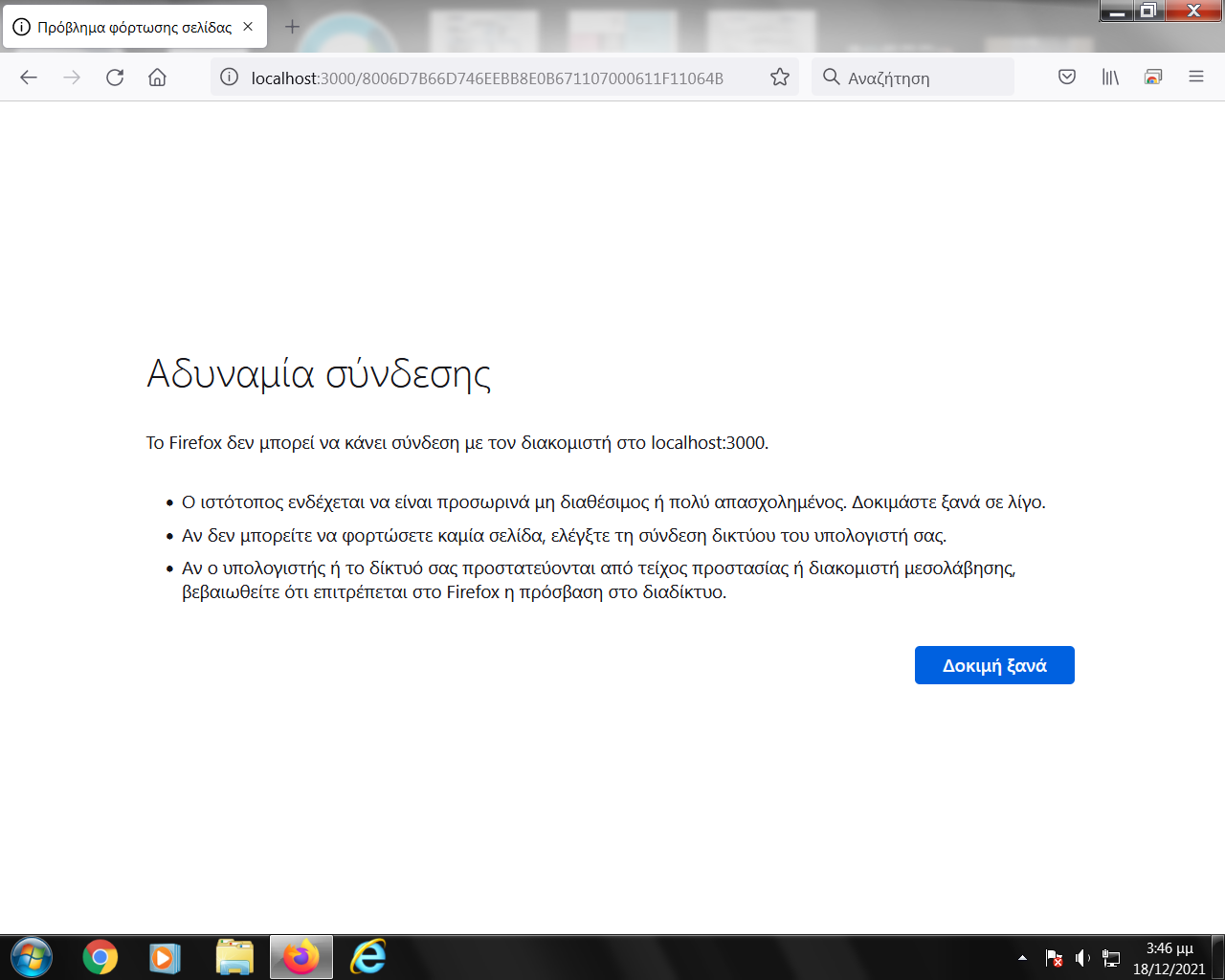The image size is (1225, 980).
Task: Save page to Pocket
Action: 1067,78
